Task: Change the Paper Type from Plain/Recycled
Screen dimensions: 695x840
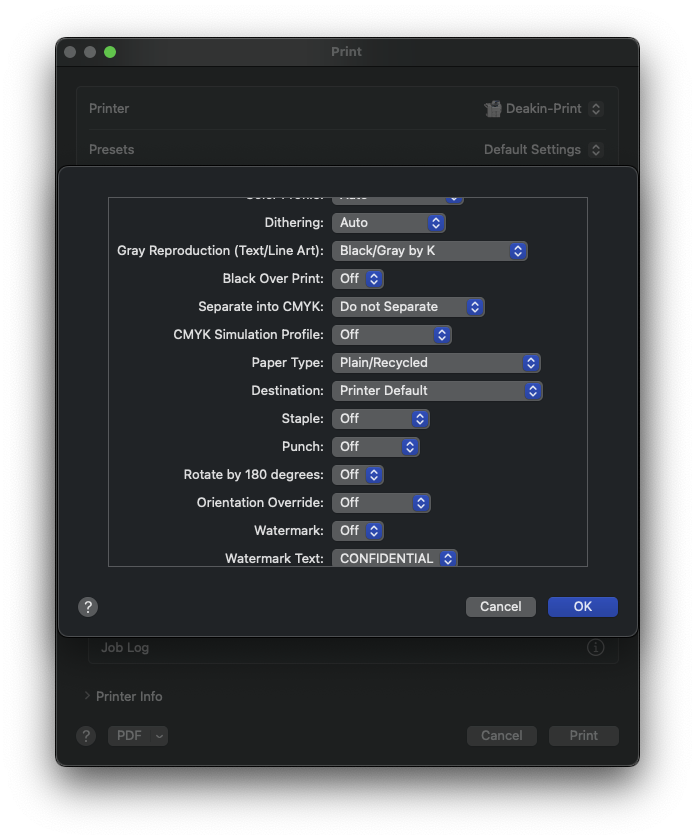Action: coord(436,362)
